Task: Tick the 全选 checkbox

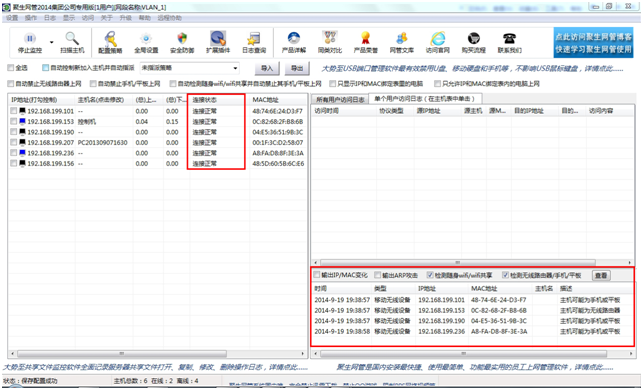Action: coord(11,68)
